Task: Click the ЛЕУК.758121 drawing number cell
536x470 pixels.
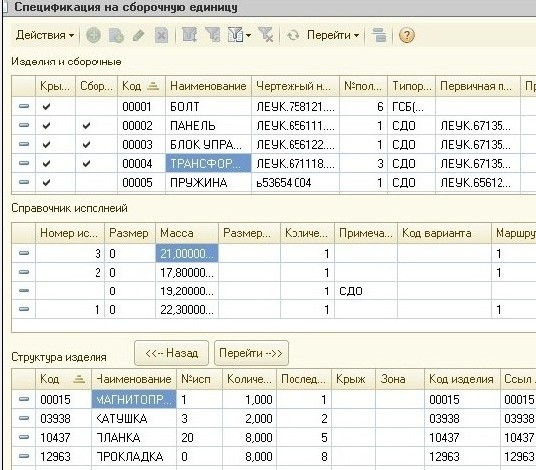Action: tap(295, 107)
